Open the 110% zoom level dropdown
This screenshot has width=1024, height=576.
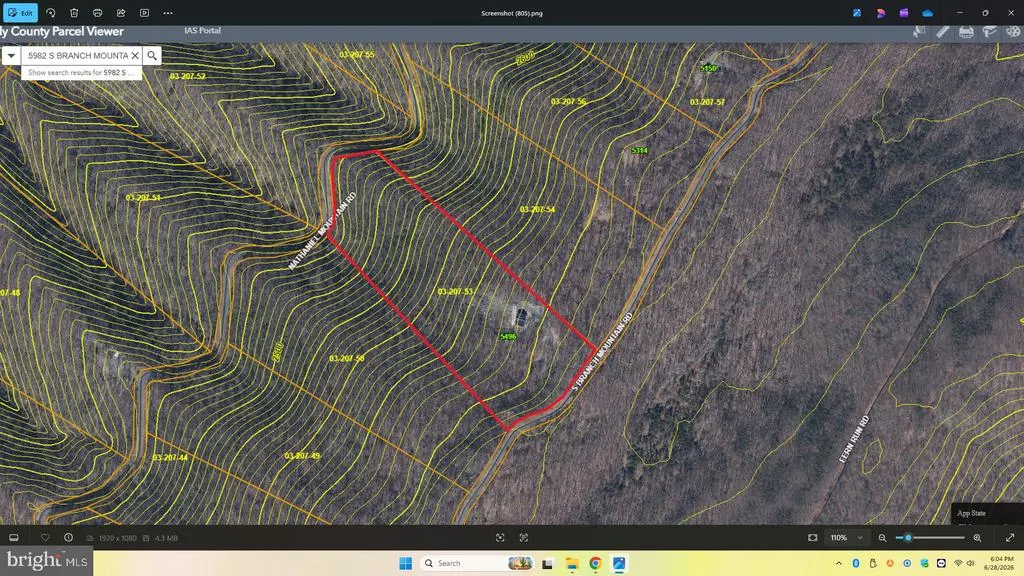tap(846, 537)
